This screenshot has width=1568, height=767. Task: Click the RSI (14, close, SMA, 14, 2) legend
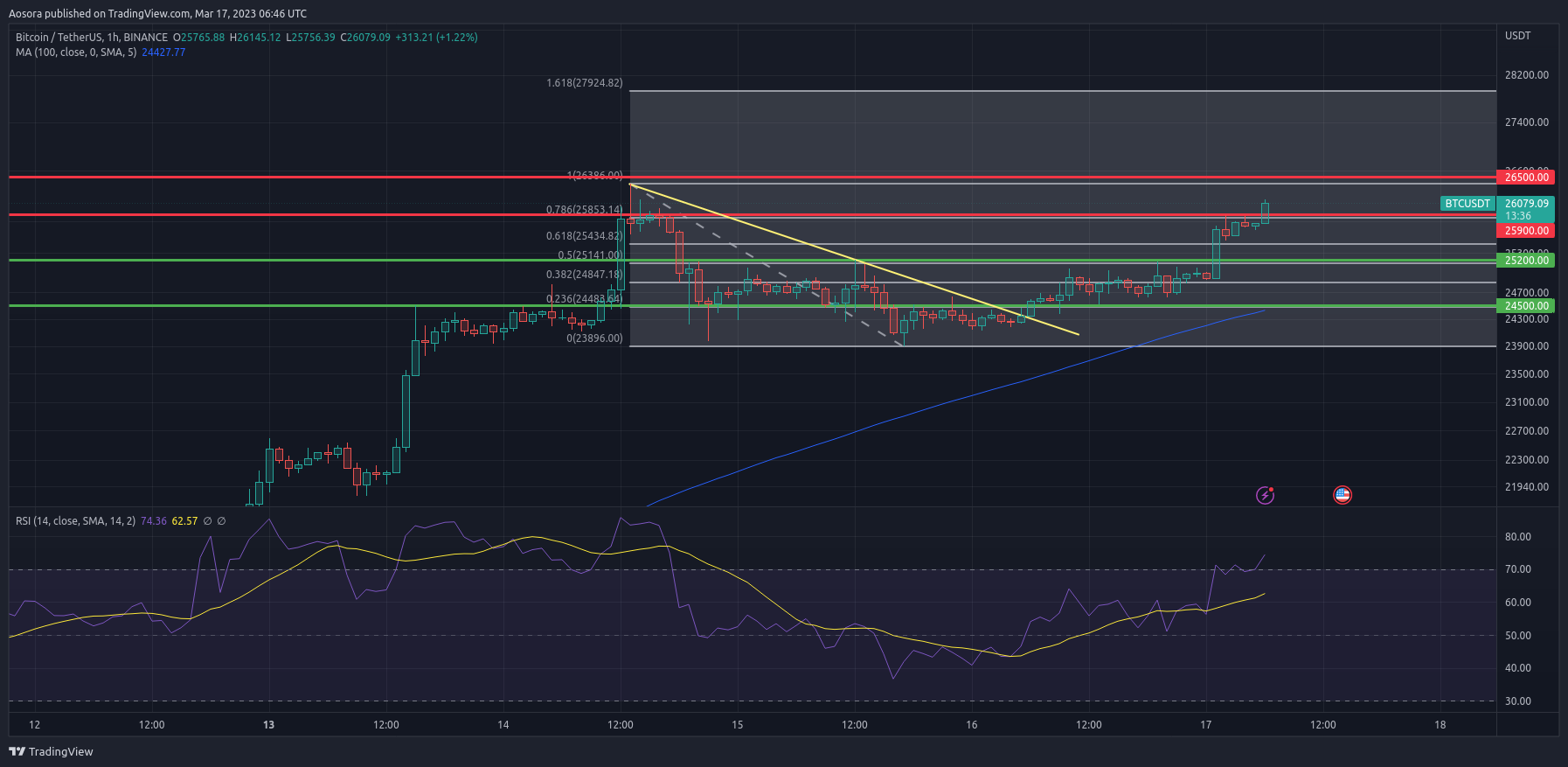point(75,521)
